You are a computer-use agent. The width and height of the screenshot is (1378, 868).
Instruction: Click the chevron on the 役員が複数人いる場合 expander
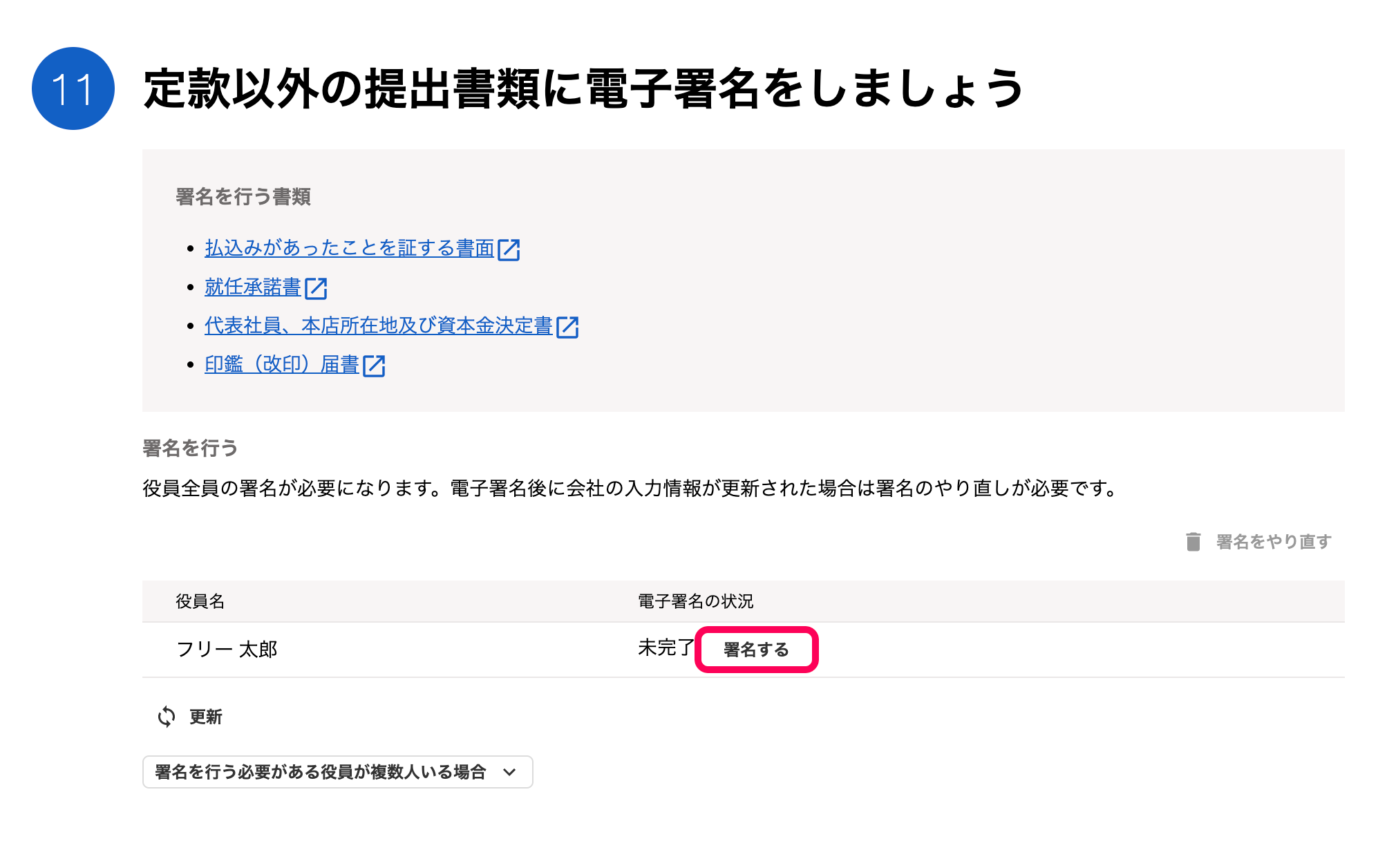tap(510, 773)
